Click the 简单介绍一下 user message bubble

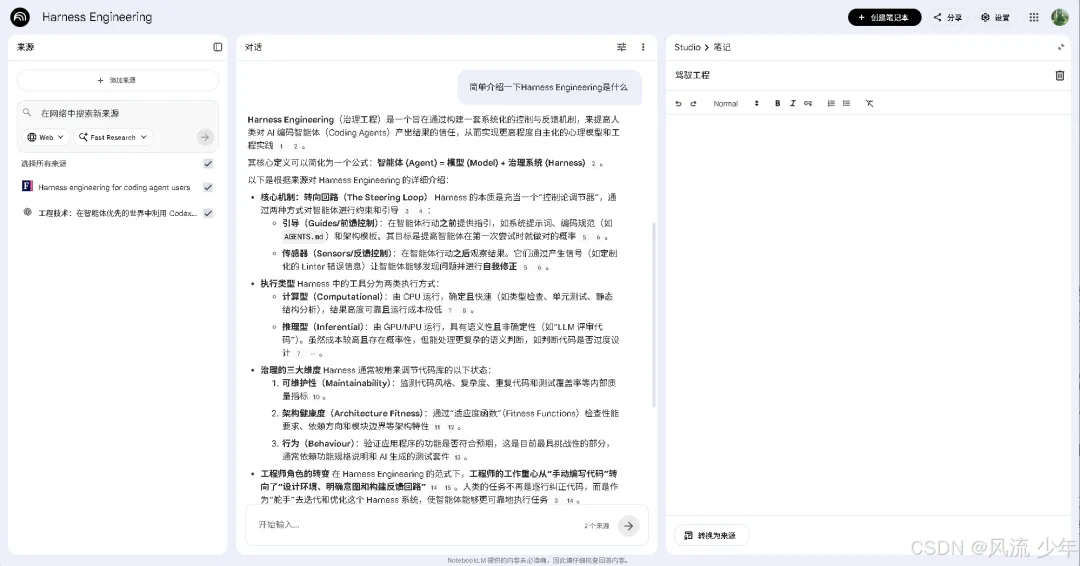click(549, 87)
